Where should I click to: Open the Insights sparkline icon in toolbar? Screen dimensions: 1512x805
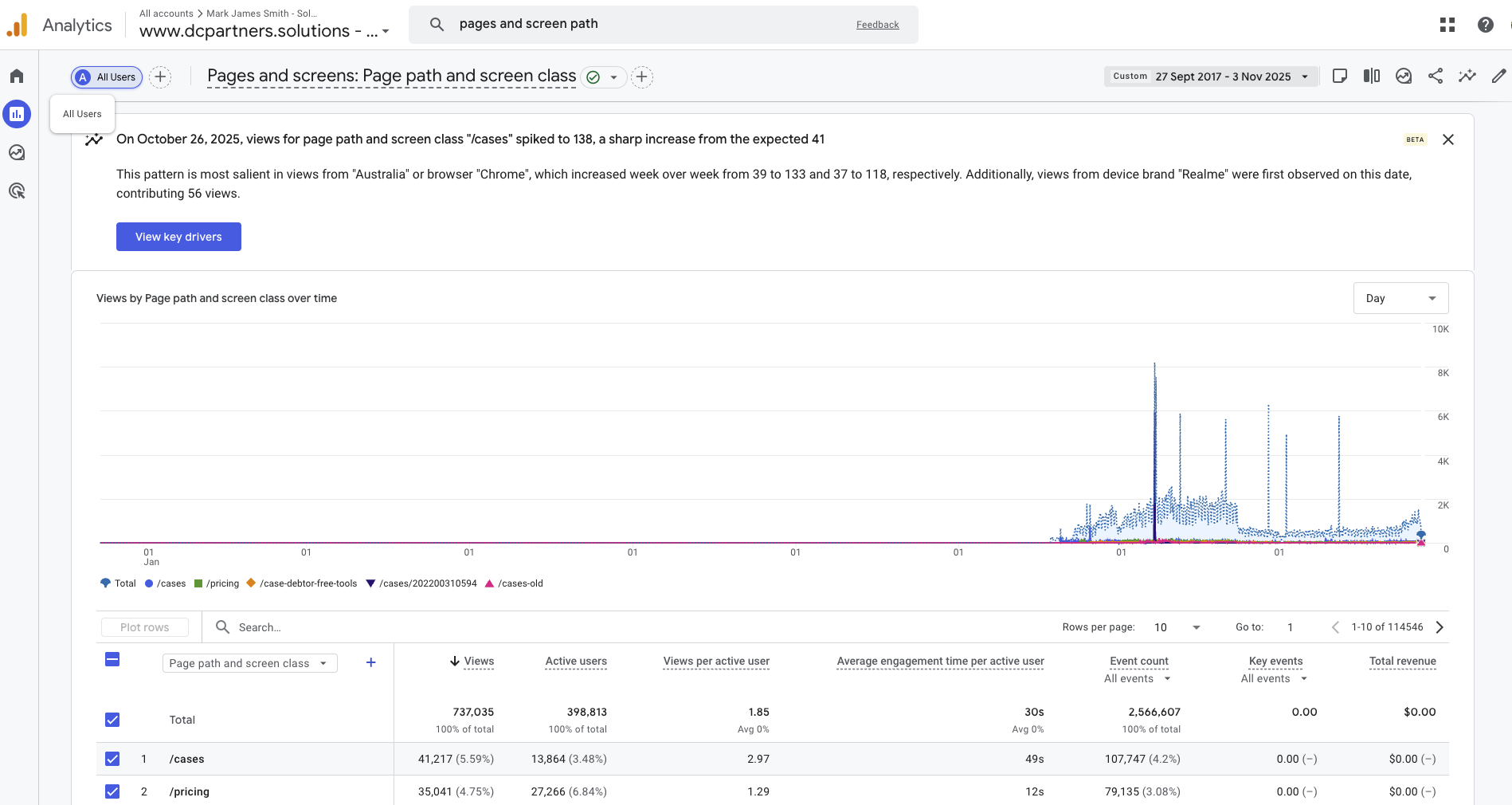coord(1467,77)
